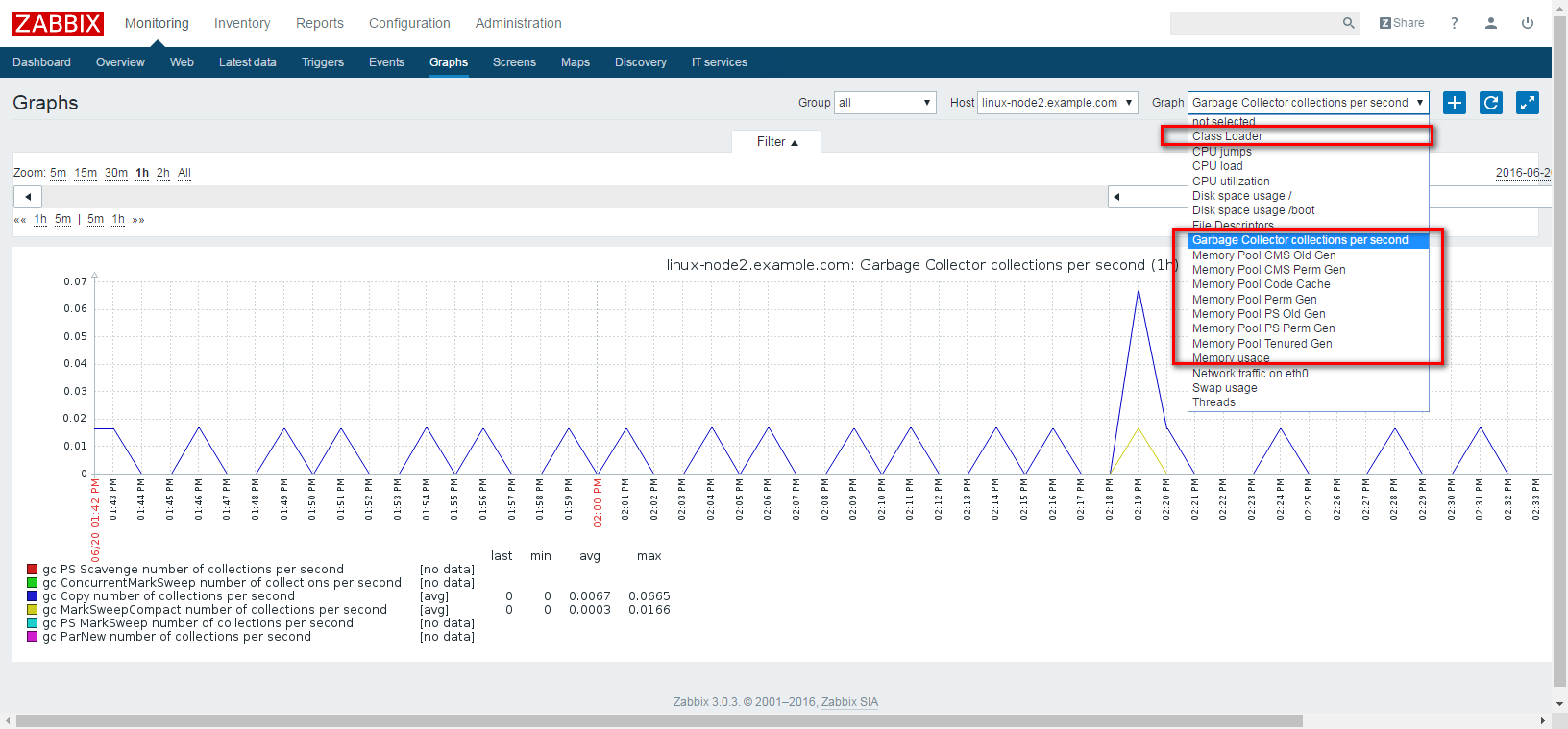1568x729 pixels.
Task: Click the Zabbix logo
Action: pyautogui.click(x=58, y=23)
